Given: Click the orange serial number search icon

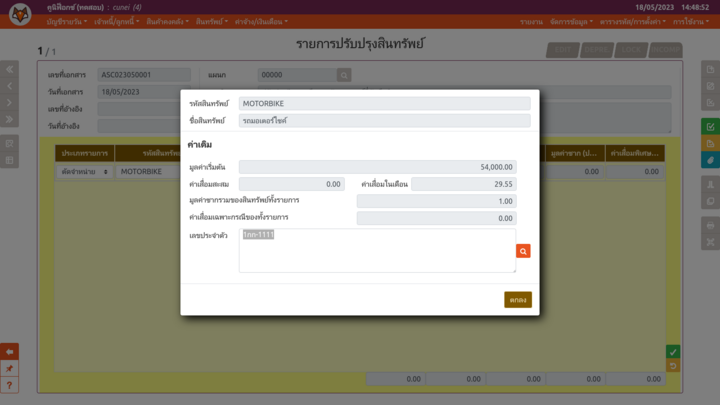Looking at the screenshot, I should pos(523,251).
